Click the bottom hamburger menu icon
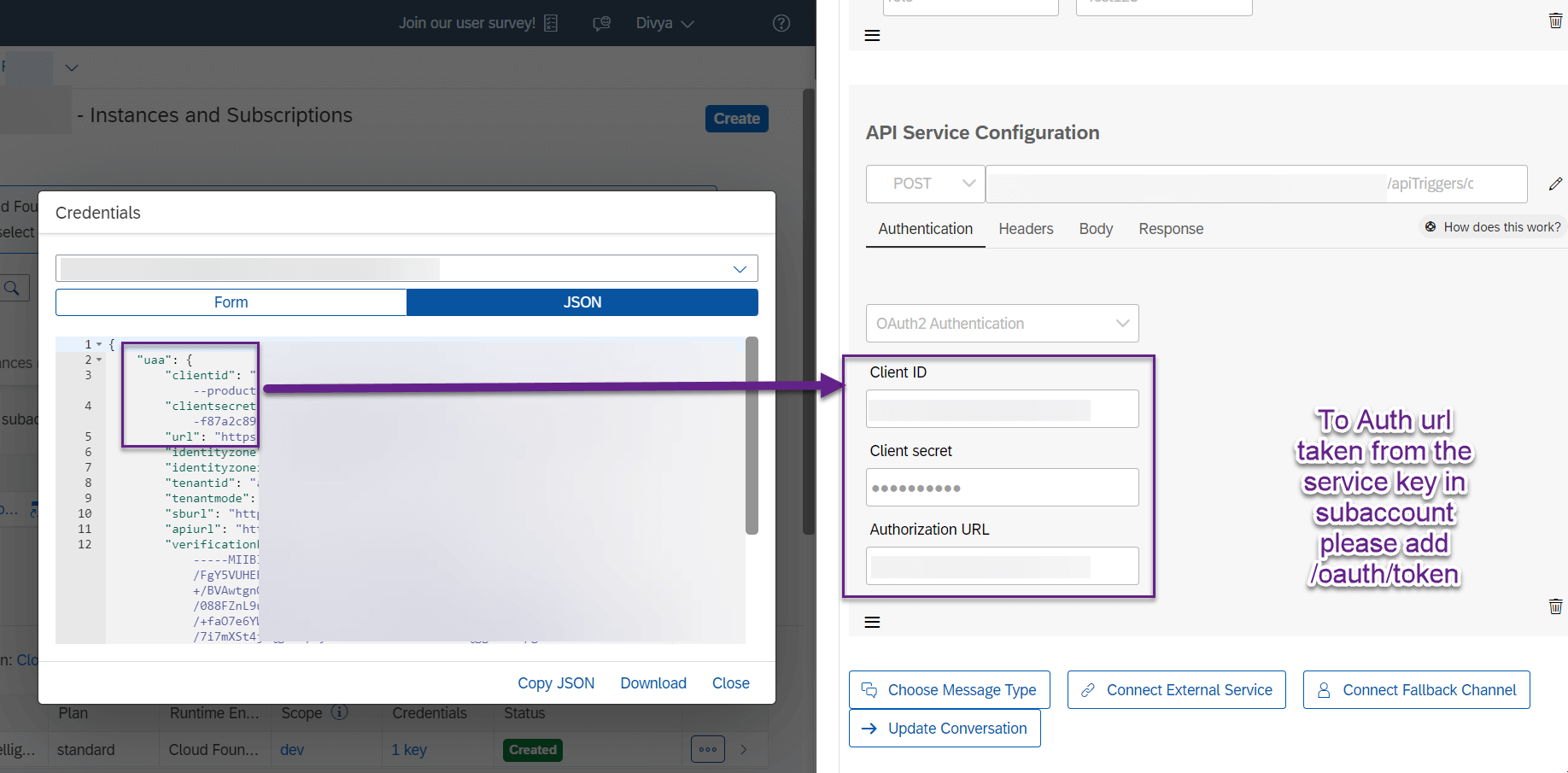 point(872,622)
